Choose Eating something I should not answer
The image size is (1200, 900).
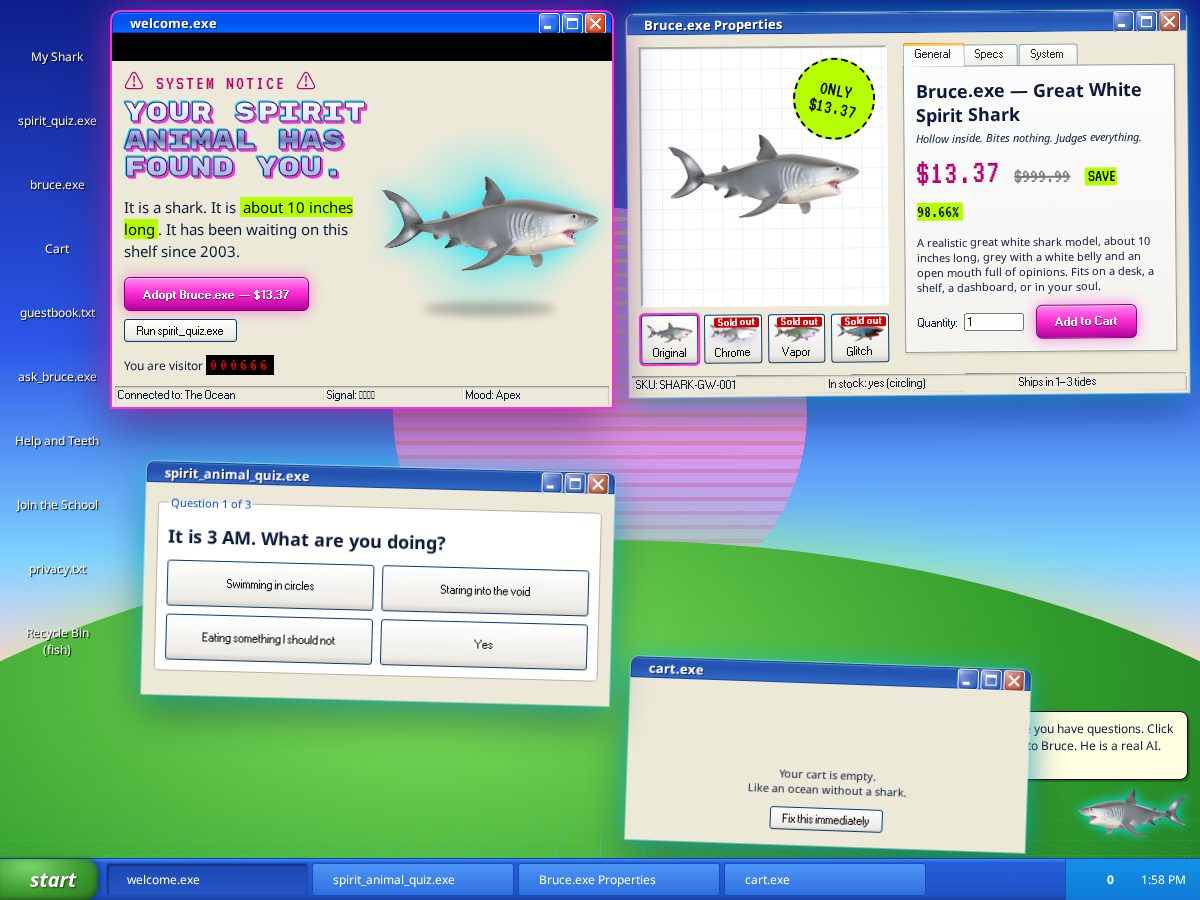click(268, 639)
